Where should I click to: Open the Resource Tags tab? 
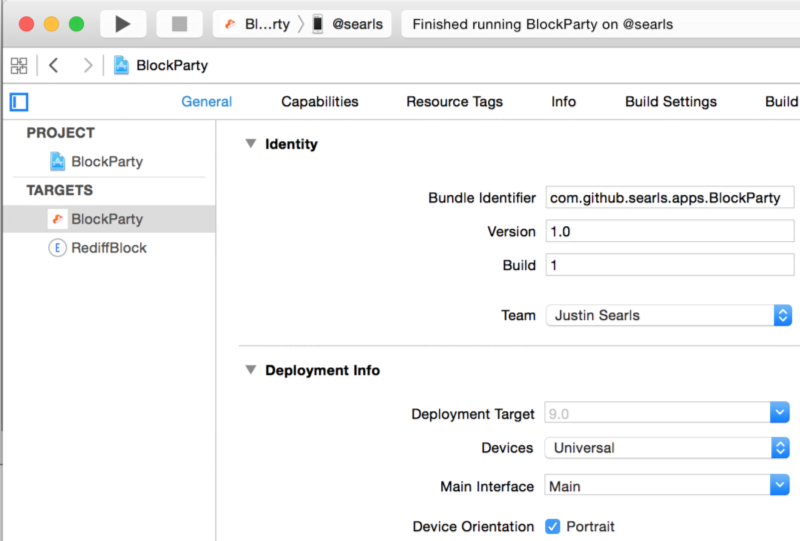[455, 102]
